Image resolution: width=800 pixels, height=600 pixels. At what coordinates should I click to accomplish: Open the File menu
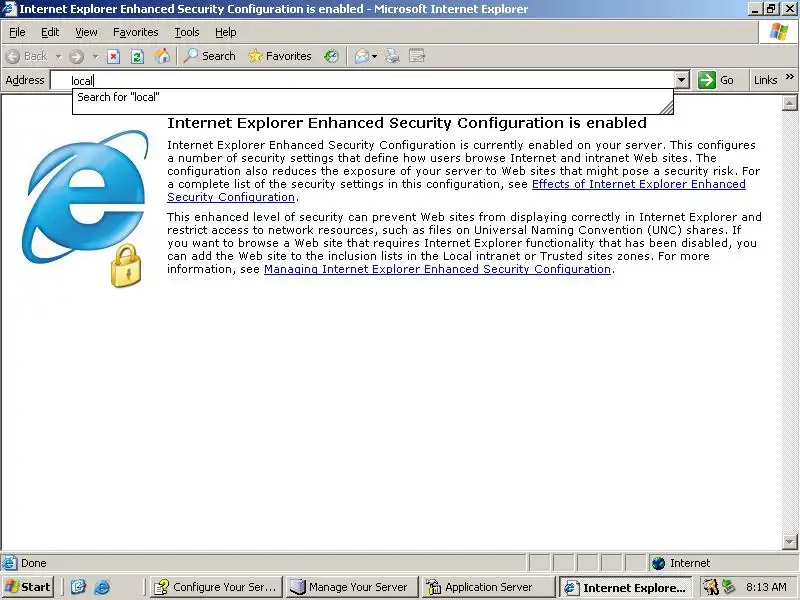[x=17, y=32]
